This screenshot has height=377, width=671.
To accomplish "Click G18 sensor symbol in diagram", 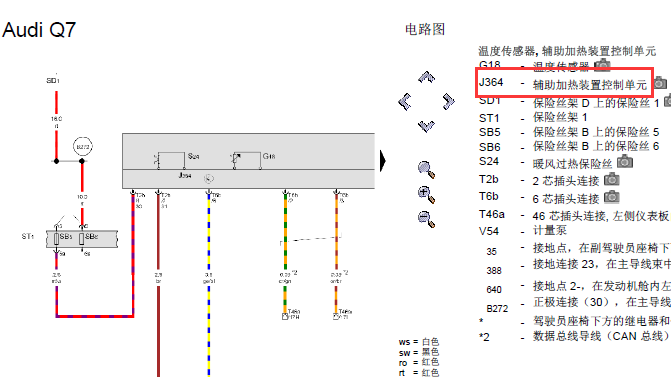I will point(246,160).
